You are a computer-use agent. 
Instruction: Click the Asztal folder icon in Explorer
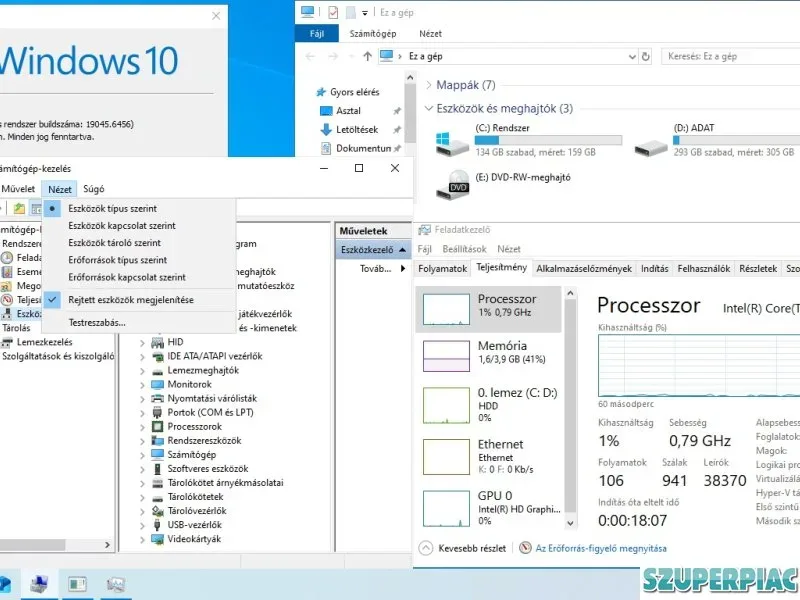[x=326, y=111]
